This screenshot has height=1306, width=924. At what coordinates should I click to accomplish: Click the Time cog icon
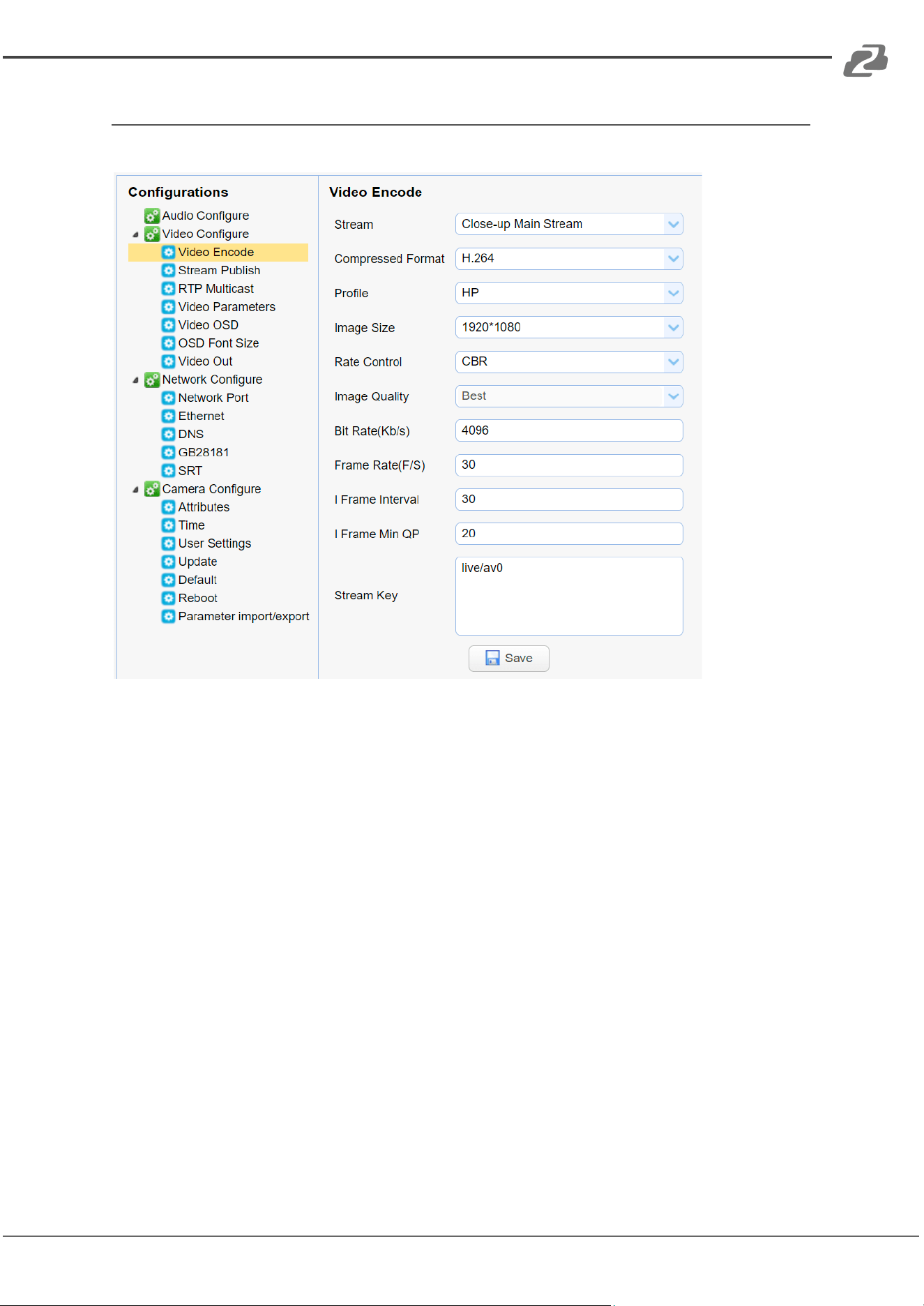168,525
